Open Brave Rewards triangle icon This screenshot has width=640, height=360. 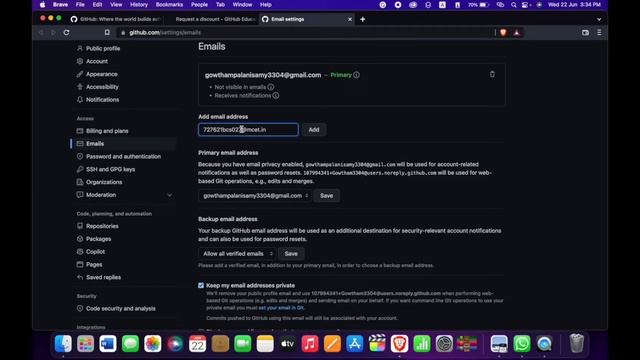pos(517,33)
